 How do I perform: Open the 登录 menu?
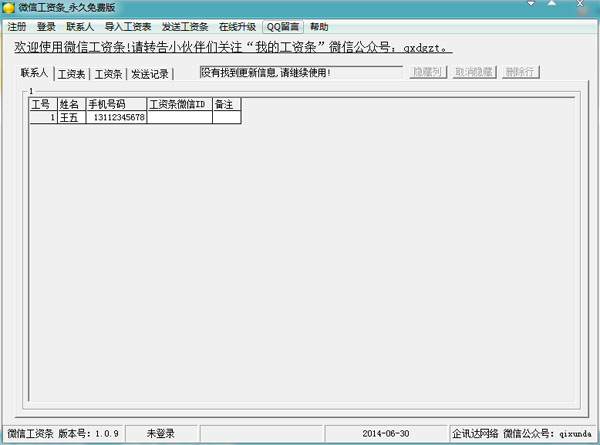click(46, 27)
